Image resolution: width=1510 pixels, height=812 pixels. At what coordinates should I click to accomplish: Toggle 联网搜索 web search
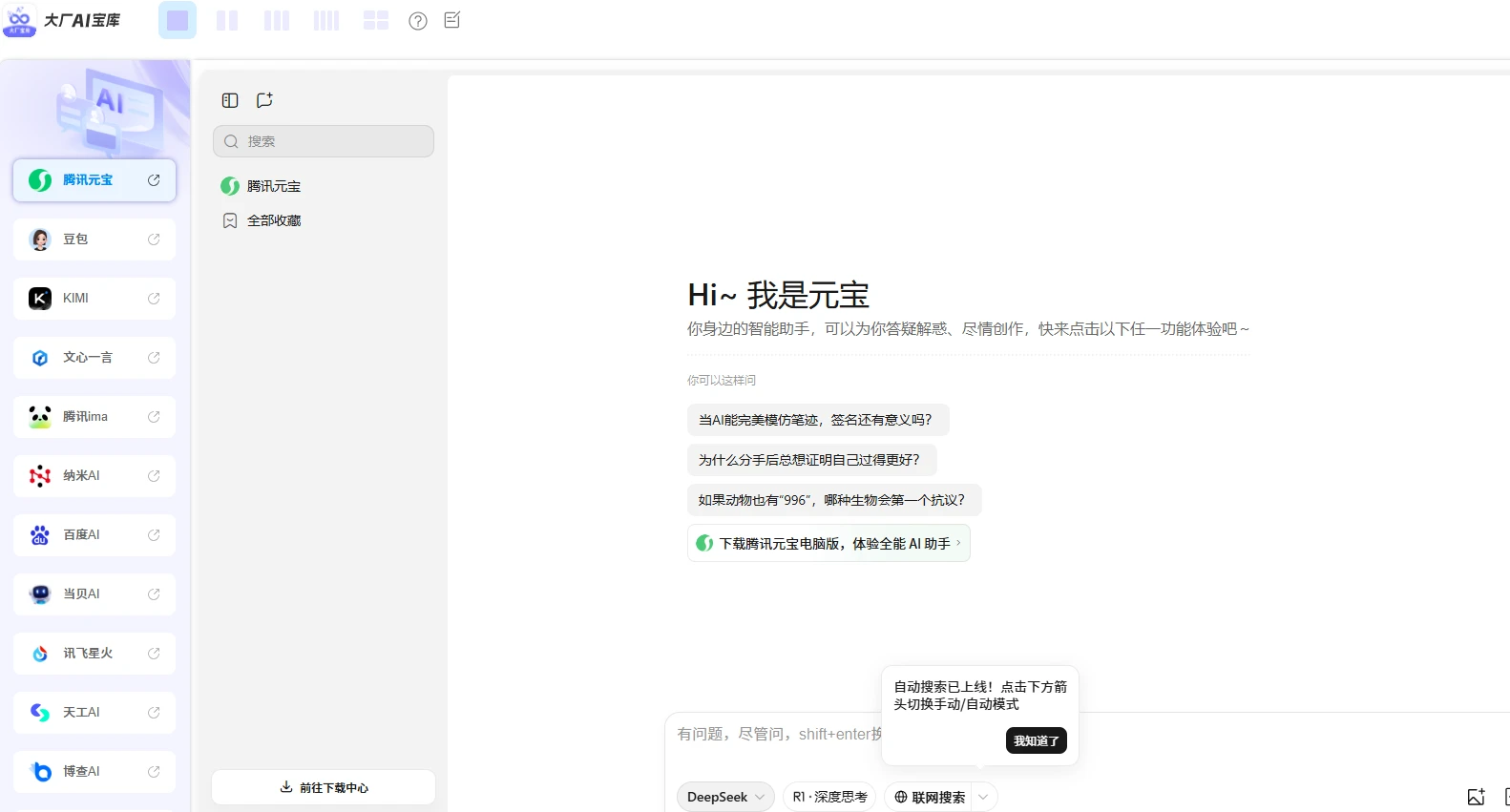pos(930,797)
